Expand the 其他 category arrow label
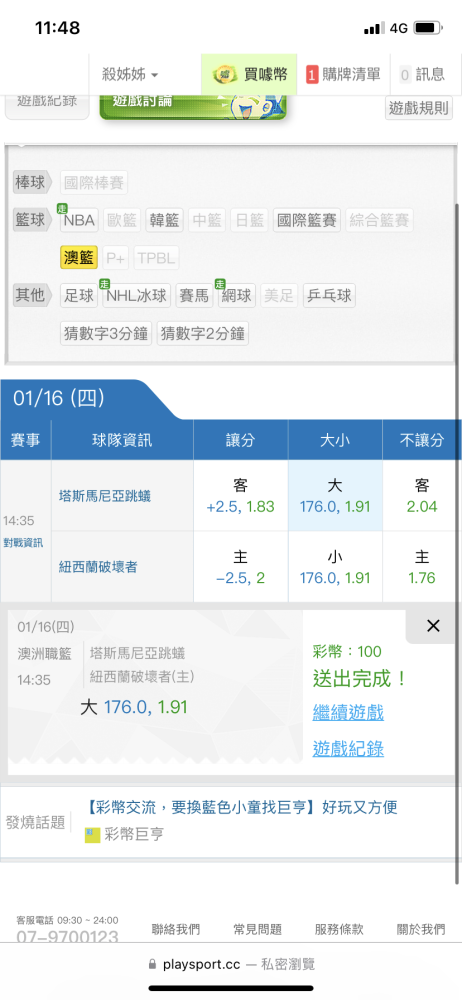 tap(33, 295)
